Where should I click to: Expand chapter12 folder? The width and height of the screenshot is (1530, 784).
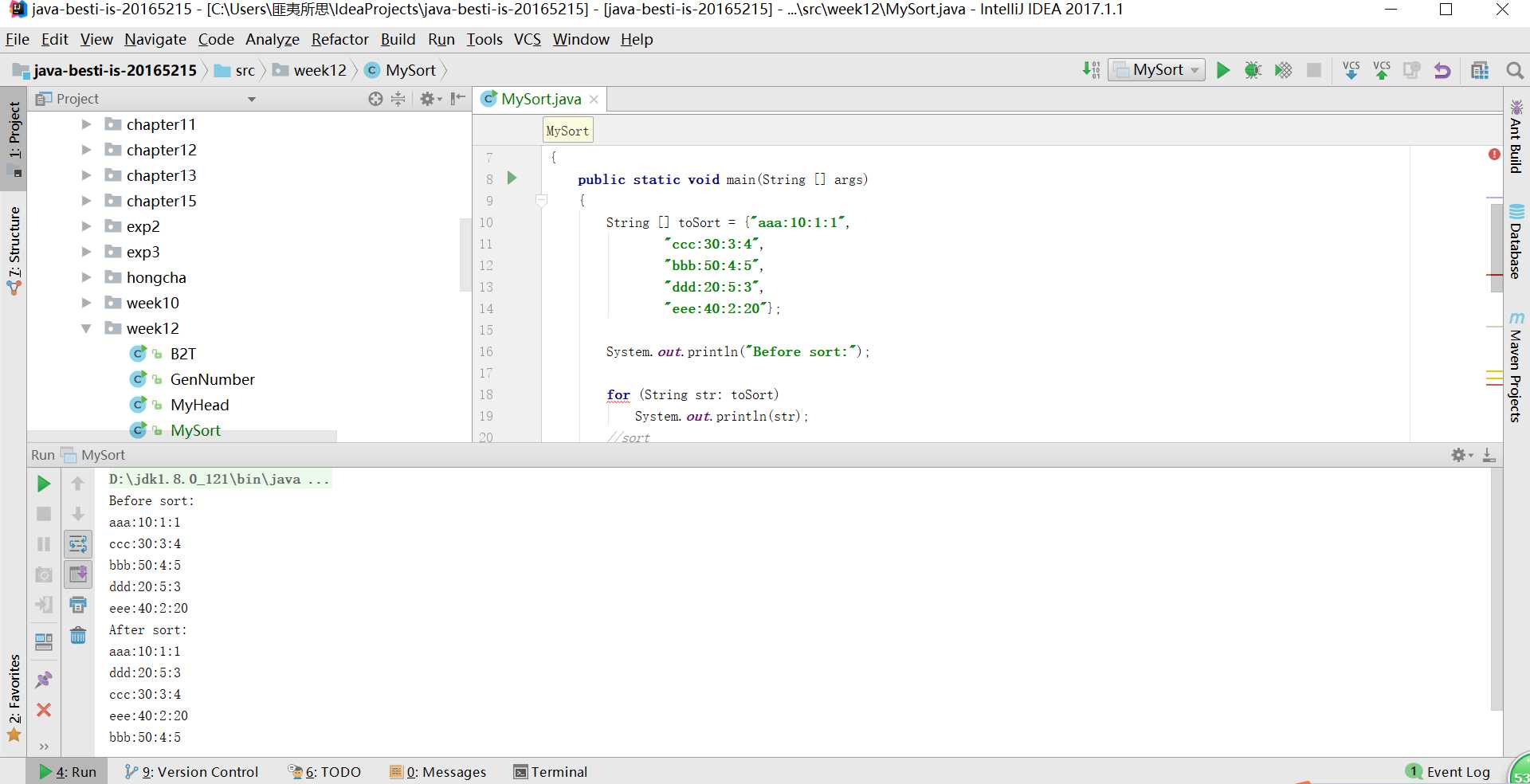pos(86,150)
